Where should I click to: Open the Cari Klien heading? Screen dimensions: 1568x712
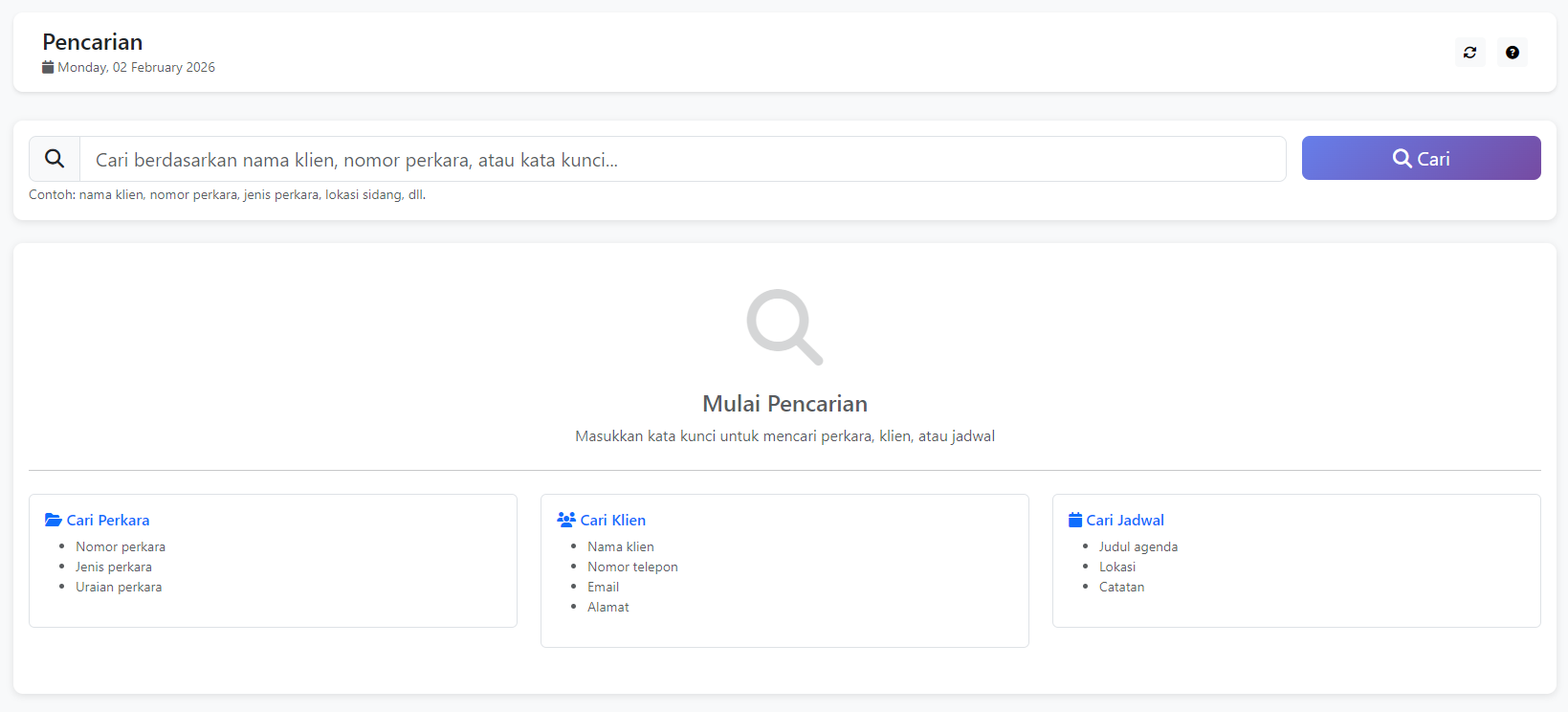[x=613, y=520]
